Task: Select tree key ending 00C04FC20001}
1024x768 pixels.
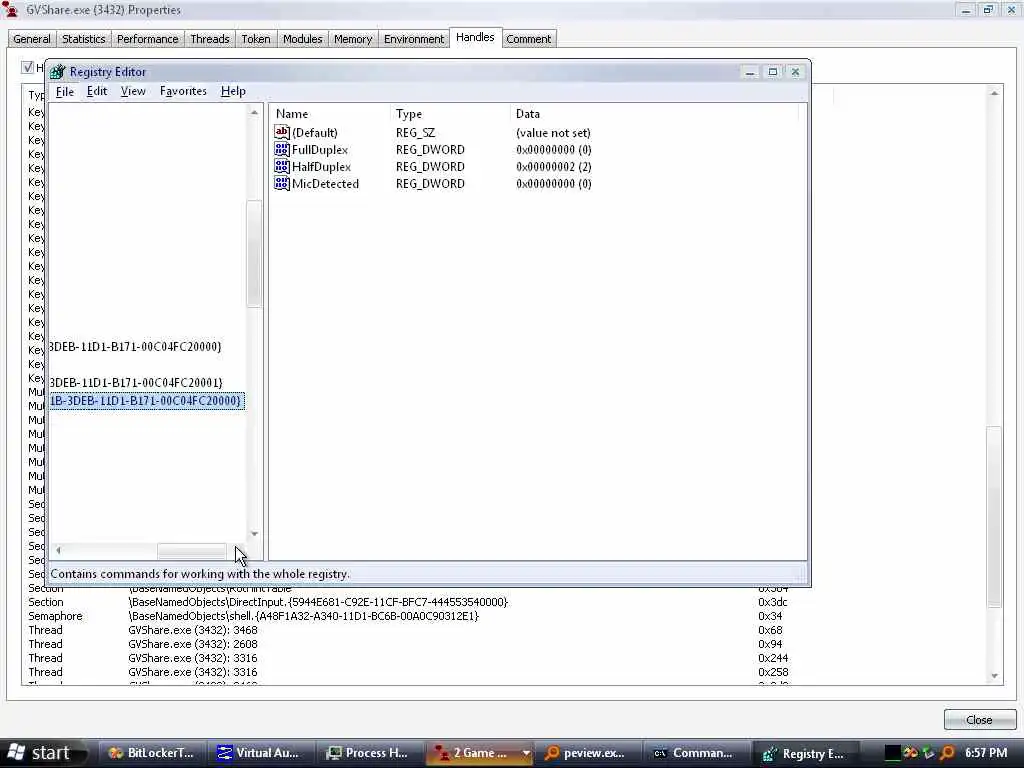Action: (x=136, y=382)
